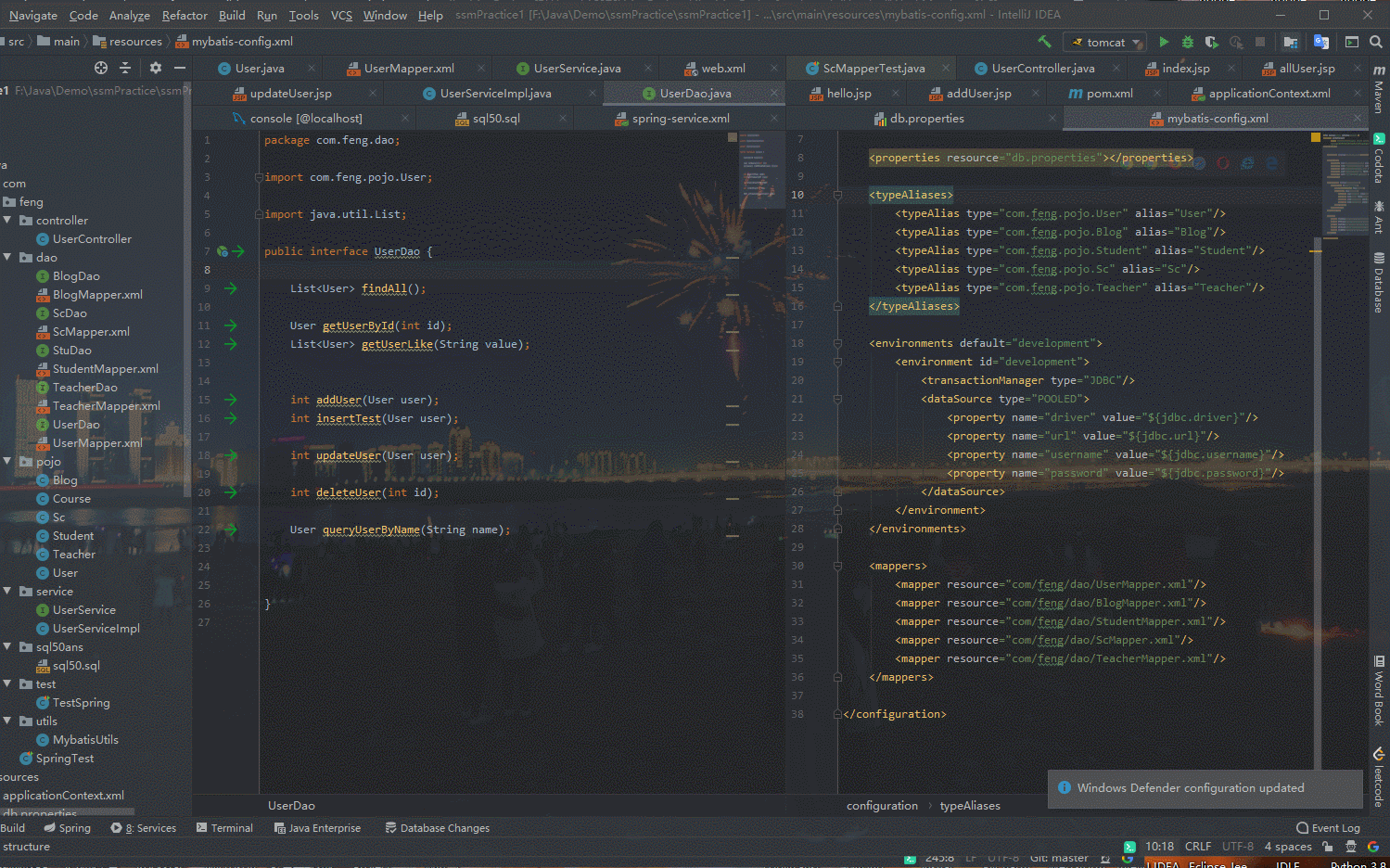Open the Services tool window
Image resolution: width=1390 pixels, height=868 pixels.
tap(144, 827)
